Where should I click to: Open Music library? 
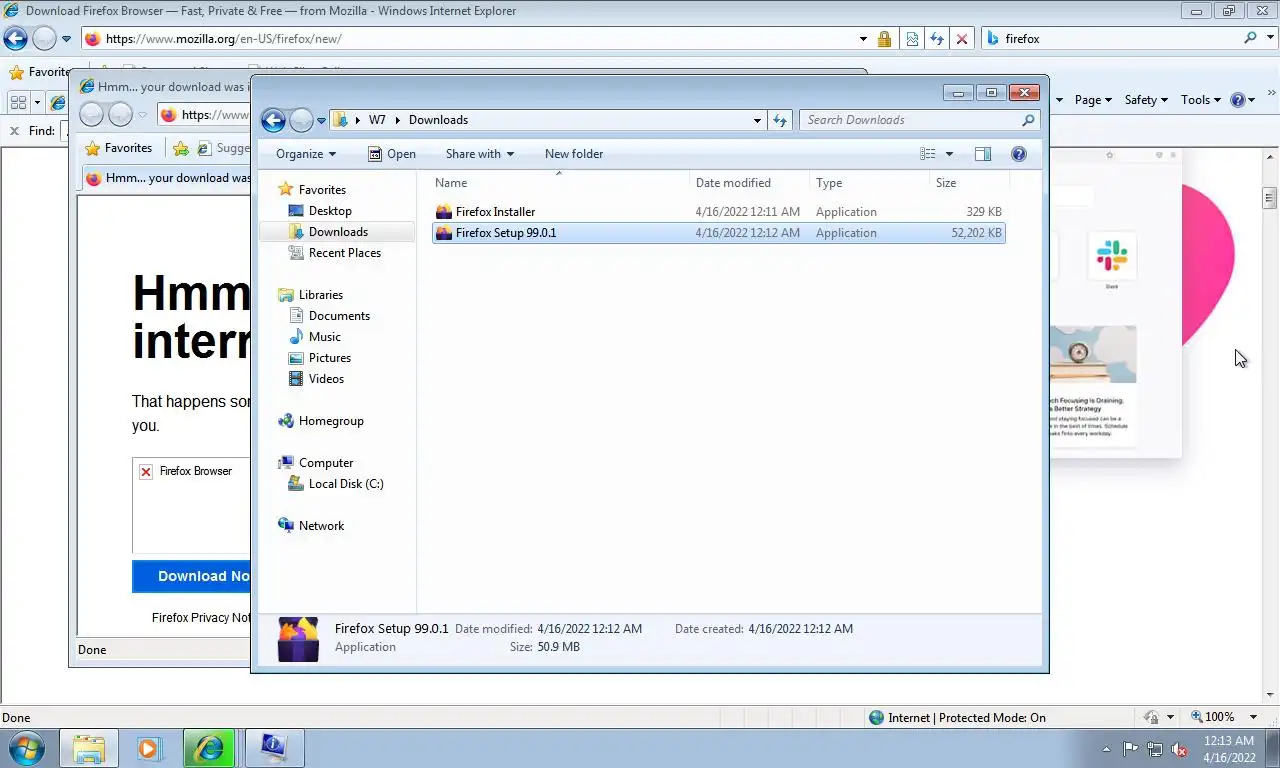pyautogui.click(x=315, y=337)
